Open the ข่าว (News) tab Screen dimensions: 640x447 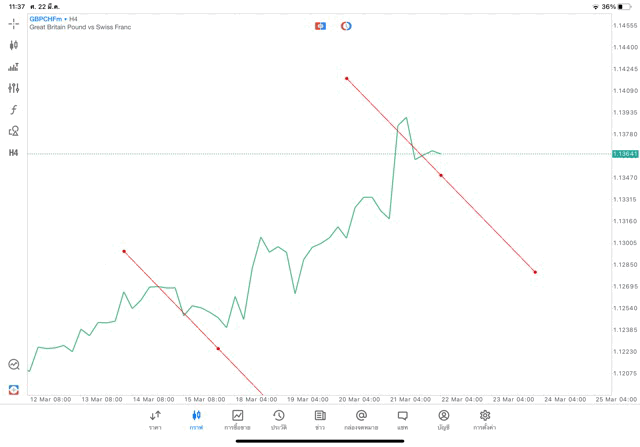click(320, 419)
